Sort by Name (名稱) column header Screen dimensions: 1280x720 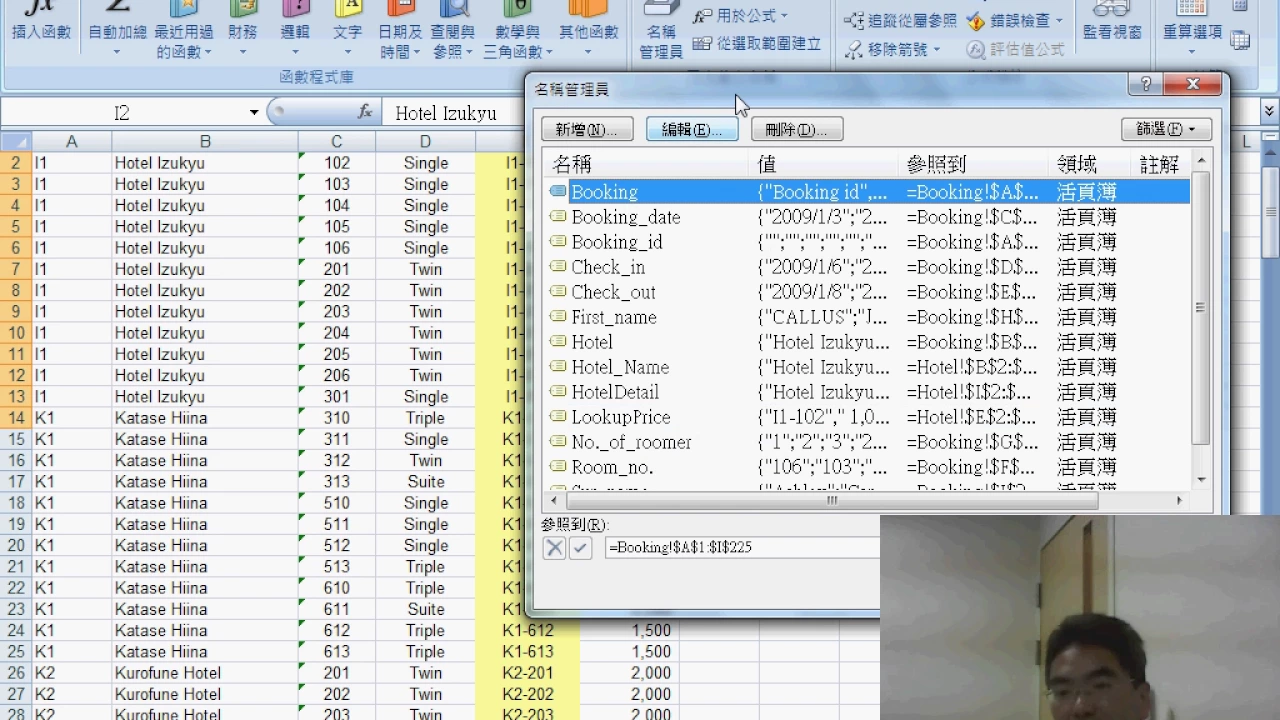[647, 164]
